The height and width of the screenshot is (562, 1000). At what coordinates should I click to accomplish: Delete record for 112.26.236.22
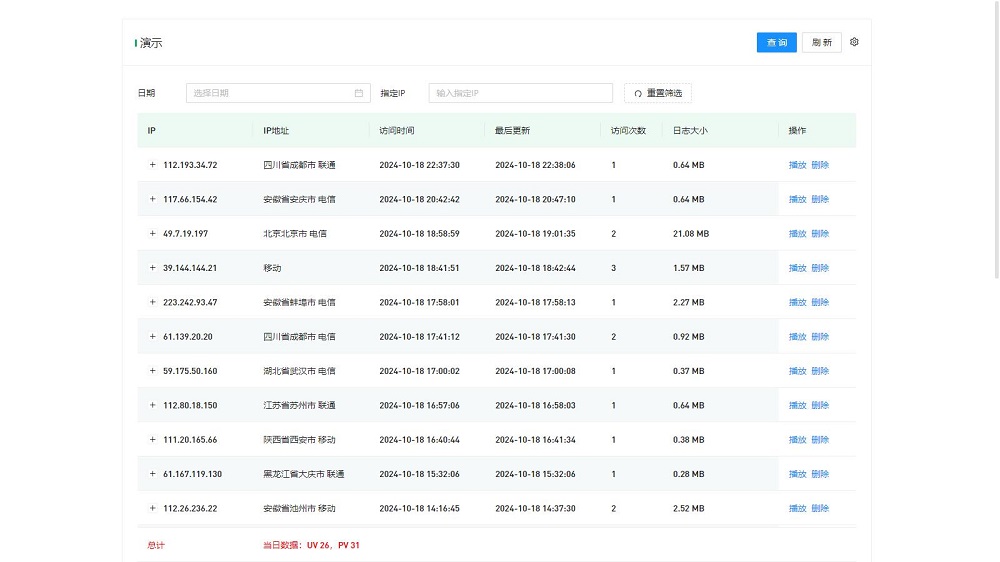(x=820, y=509)
